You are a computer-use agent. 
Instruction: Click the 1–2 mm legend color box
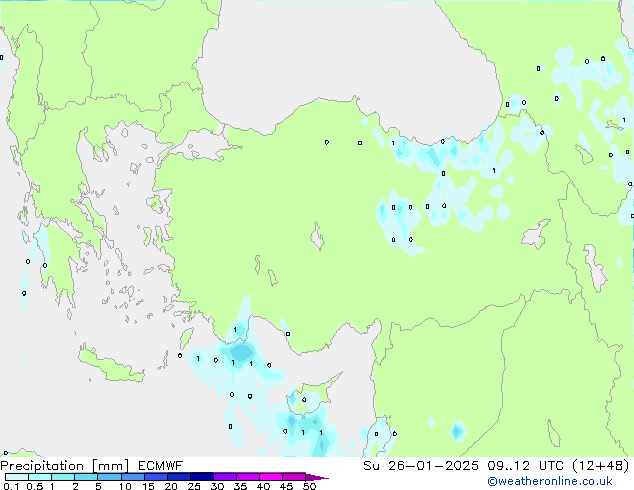(63, 477)
